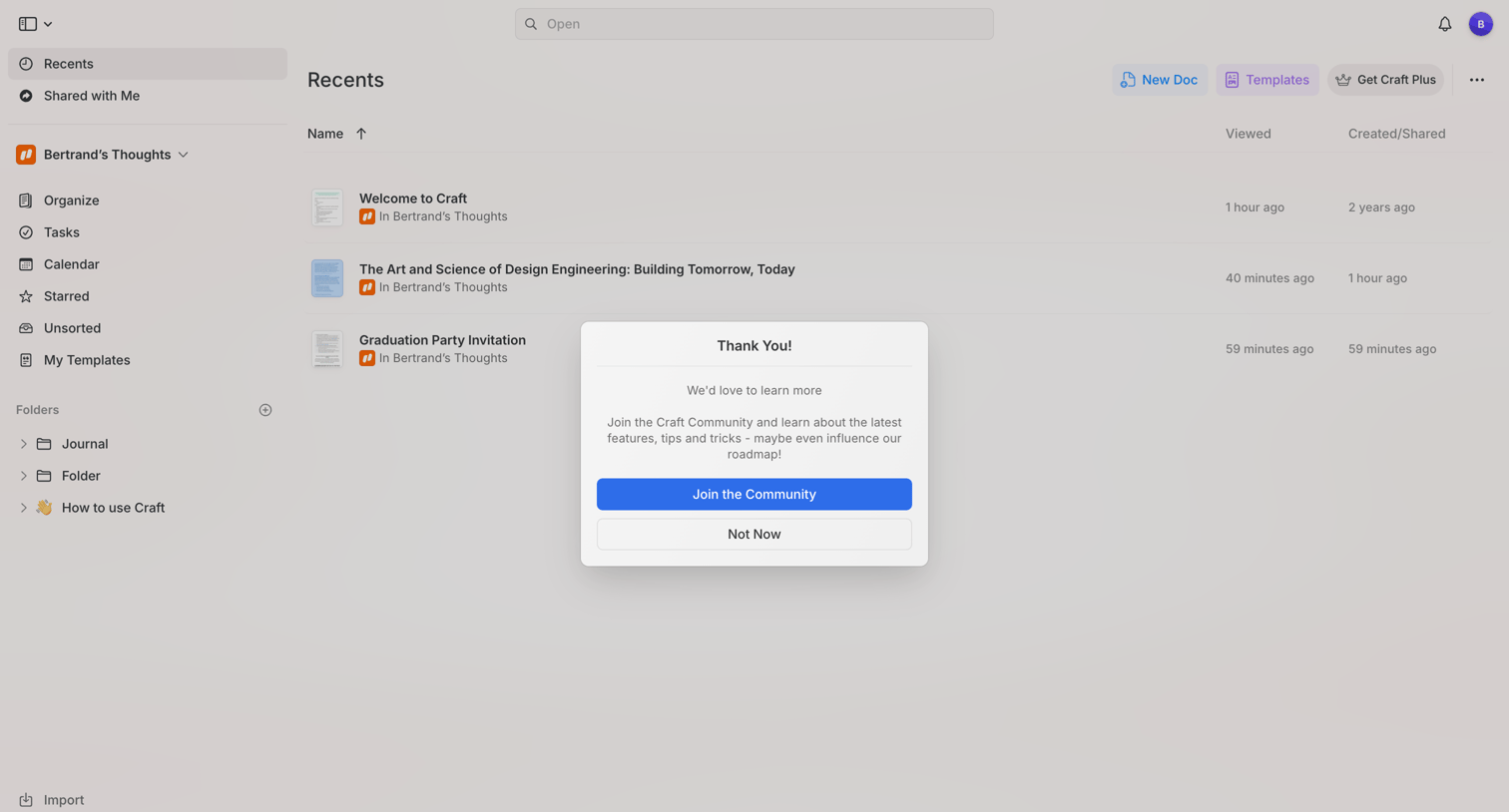Open Templates gallery button
Image resolution: width=1509 pixels, height=812 pixels.
(x=1266, y=80)
